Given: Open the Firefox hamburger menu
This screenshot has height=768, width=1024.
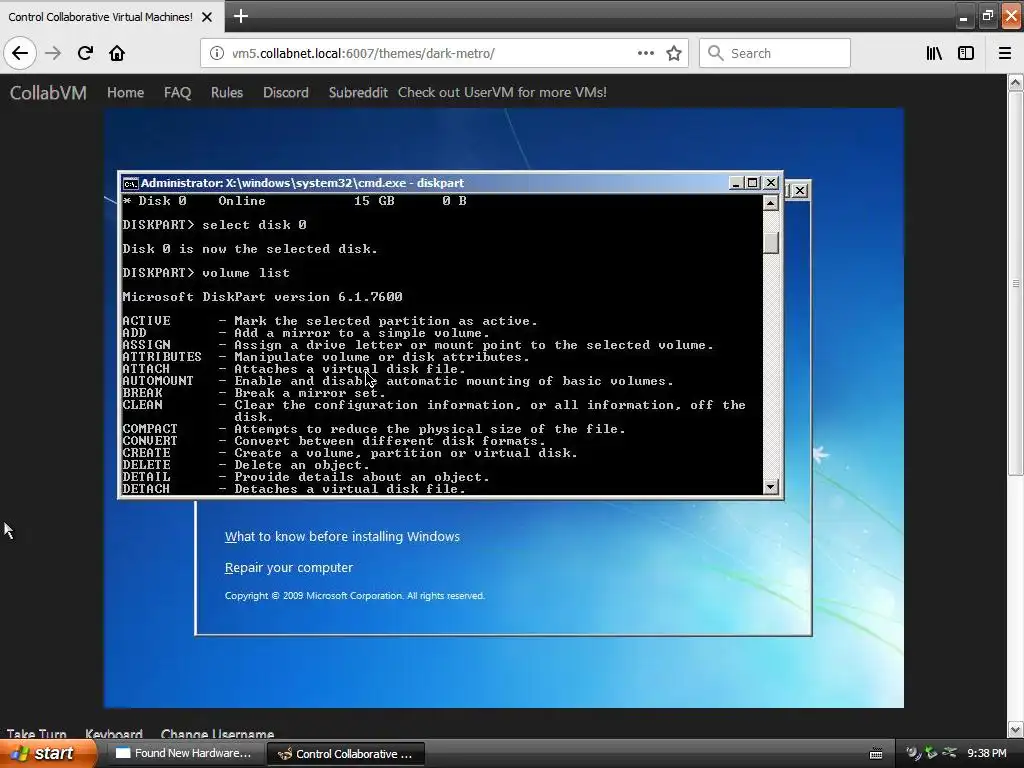Looking at the screenshot, I should coord(1005,53).
